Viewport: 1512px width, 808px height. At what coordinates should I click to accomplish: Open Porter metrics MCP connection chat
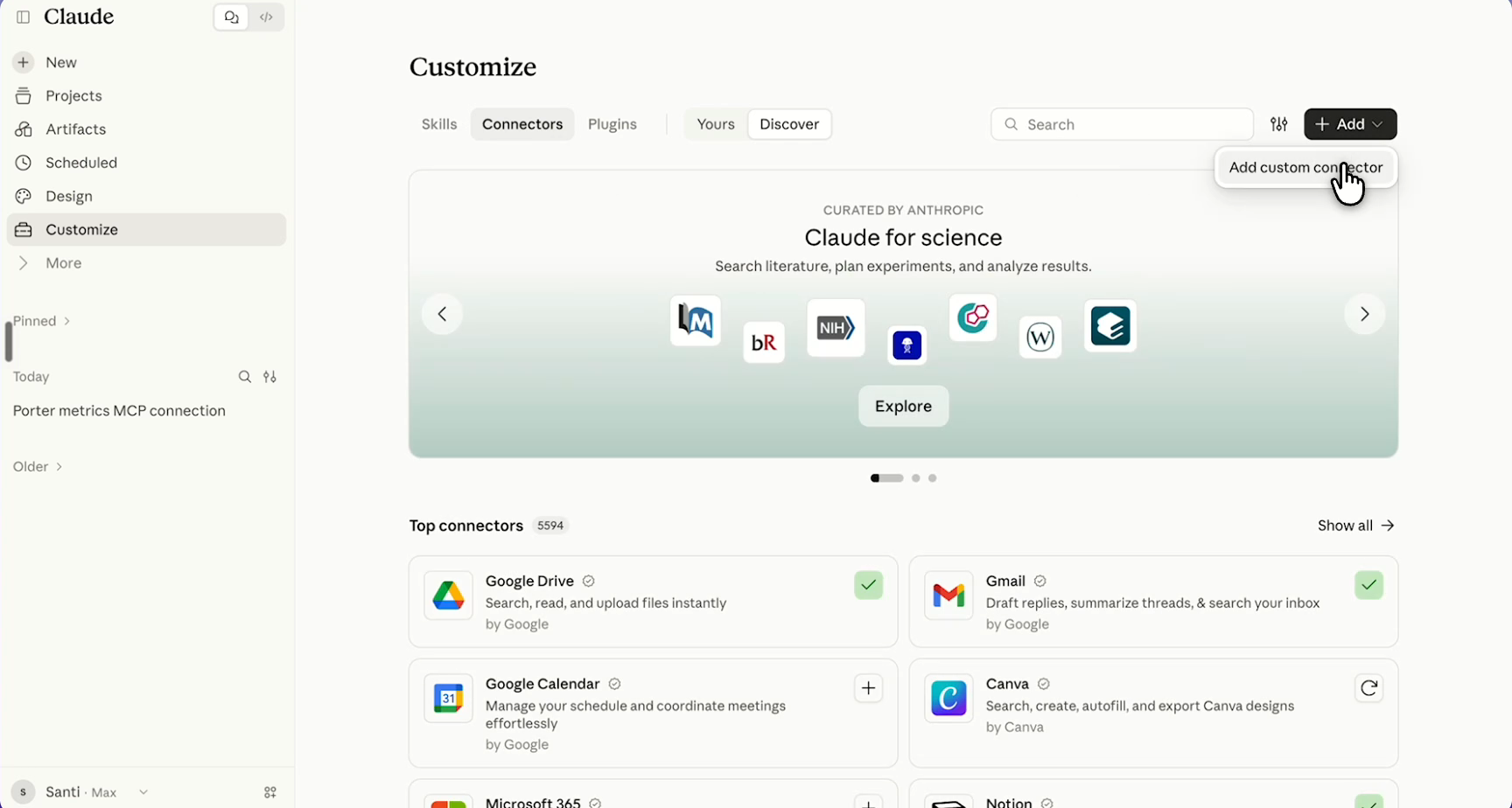pyautogui.click(x=119, y=410)
